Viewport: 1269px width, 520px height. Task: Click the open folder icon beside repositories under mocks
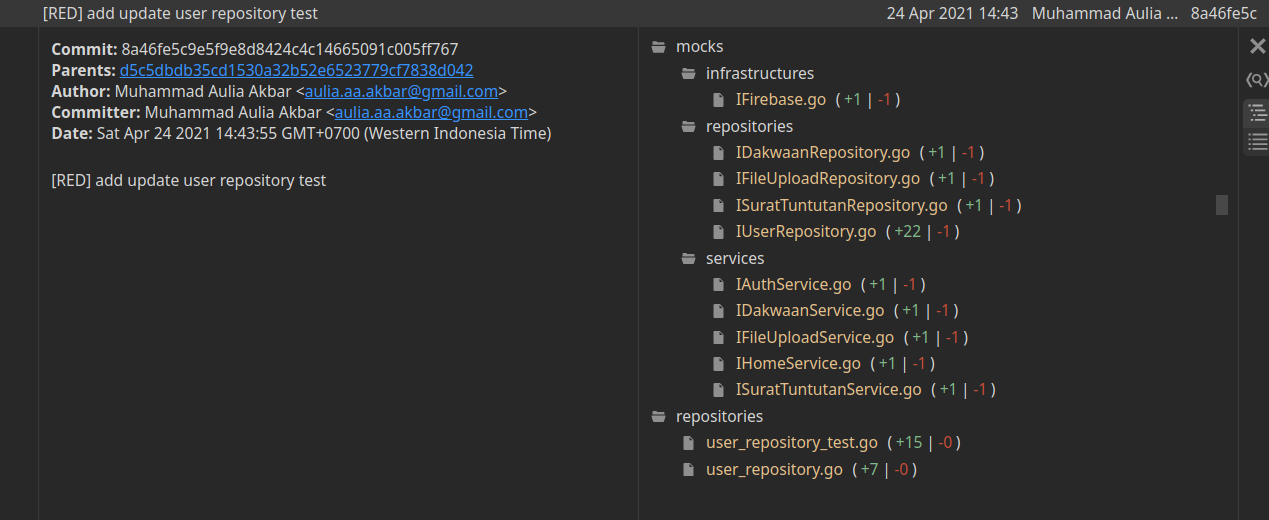point(688,126)
